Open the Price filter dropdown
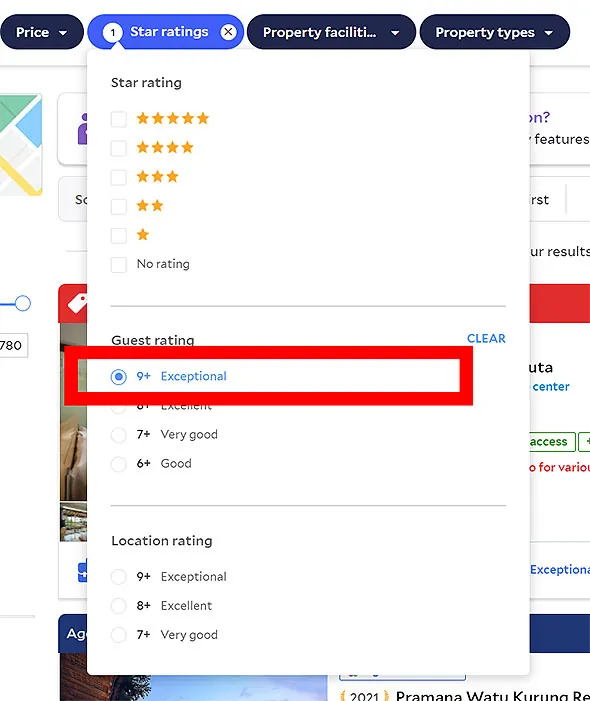This screenshot has width=590, height=701. [x=42, y=32]
